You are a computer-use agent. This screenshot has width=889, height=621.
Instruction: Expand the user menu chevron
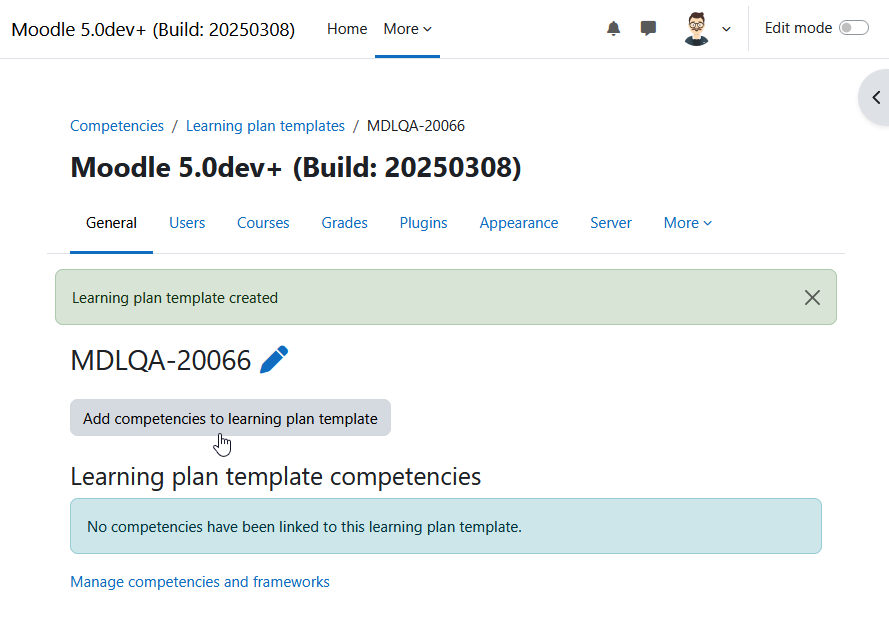(x=726, y=29)
